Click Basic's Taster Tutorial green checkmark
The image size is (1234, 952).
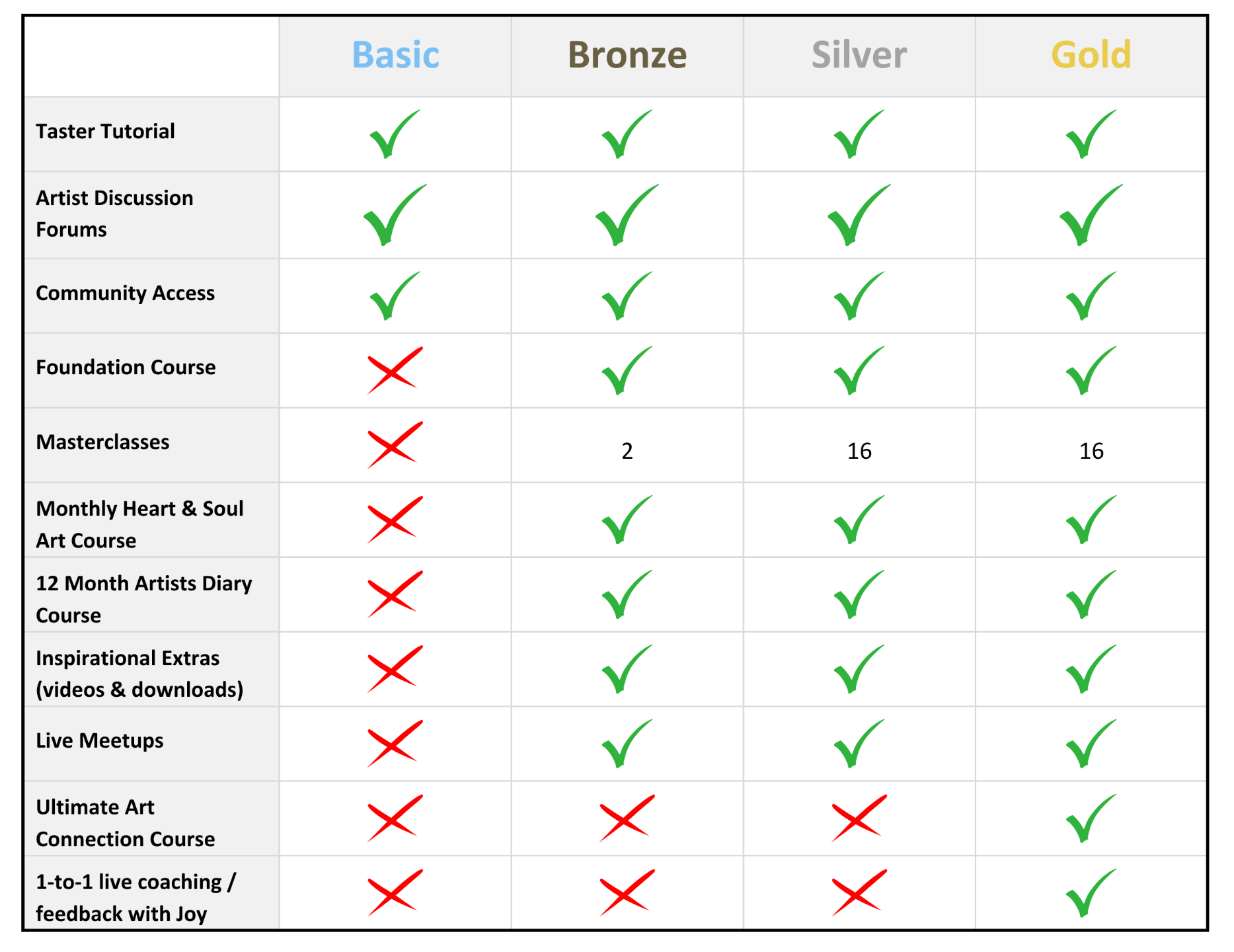395,134
